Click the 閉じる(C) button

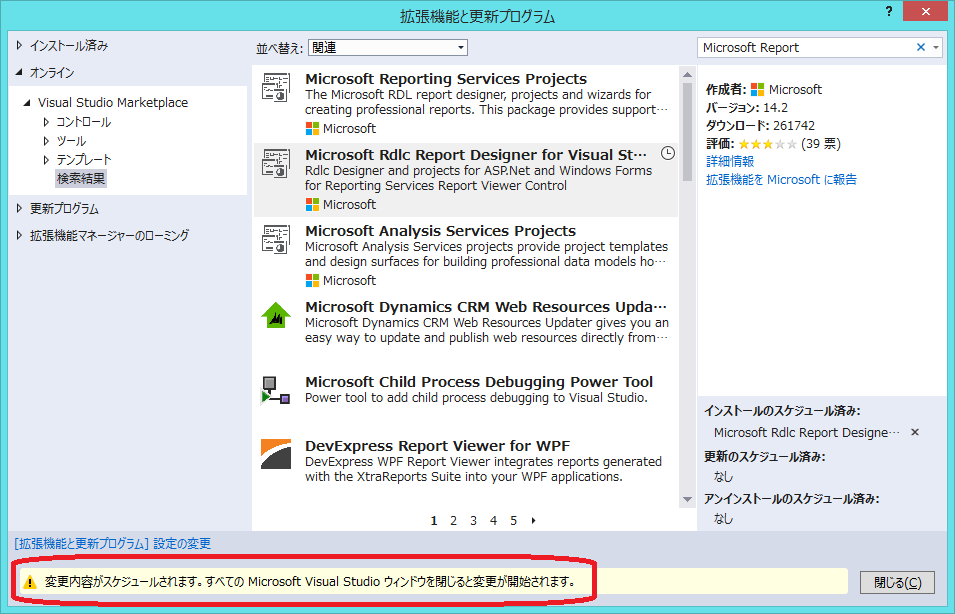coord(897,583)
